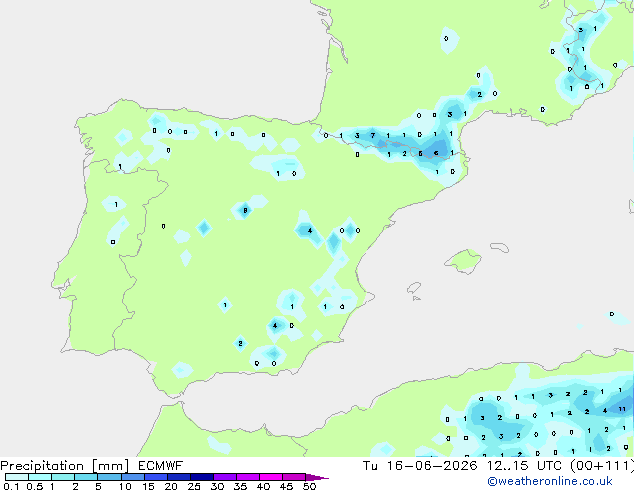Click the legend scale label '0.5'
This screenshot has height=490, width=634.
35,486
